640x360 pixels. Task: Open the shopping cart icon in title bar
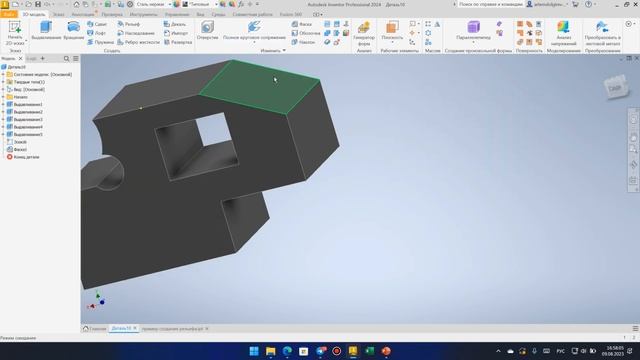point(576,4)
